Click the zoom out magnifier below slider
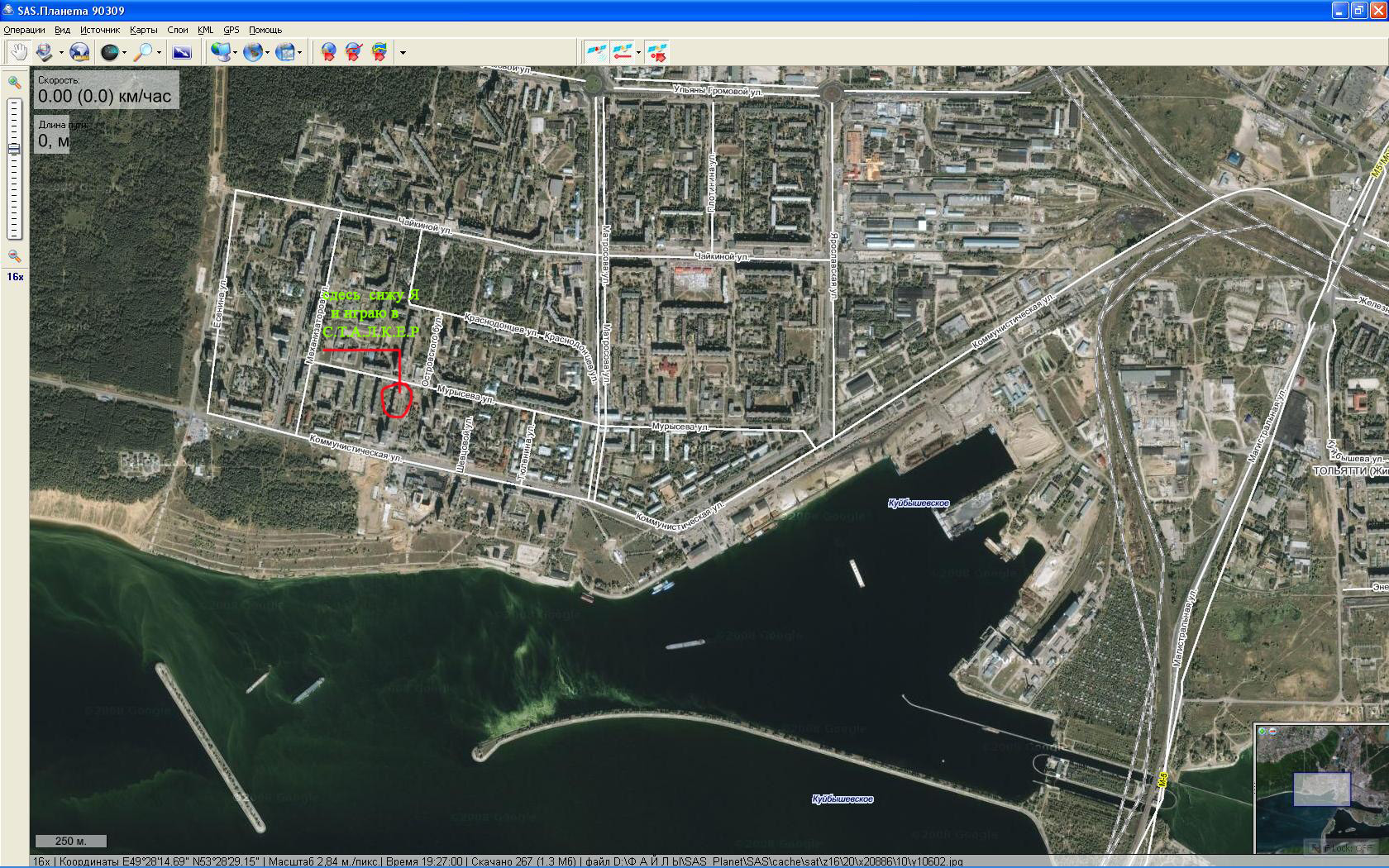 pyautogui.click(x=14, y=256)
